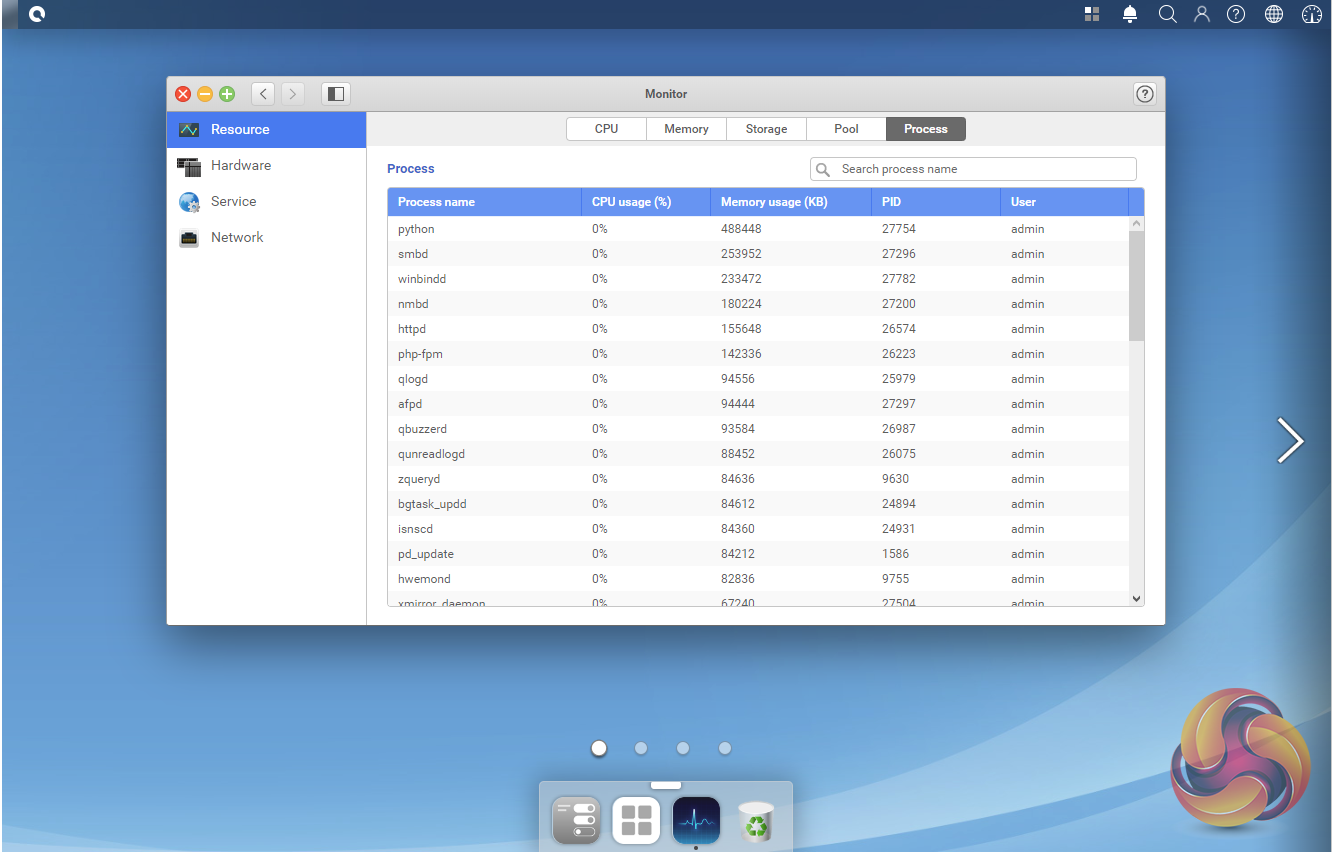Switch to the Memory tab
1334x854 pixels.
[686, 129]
